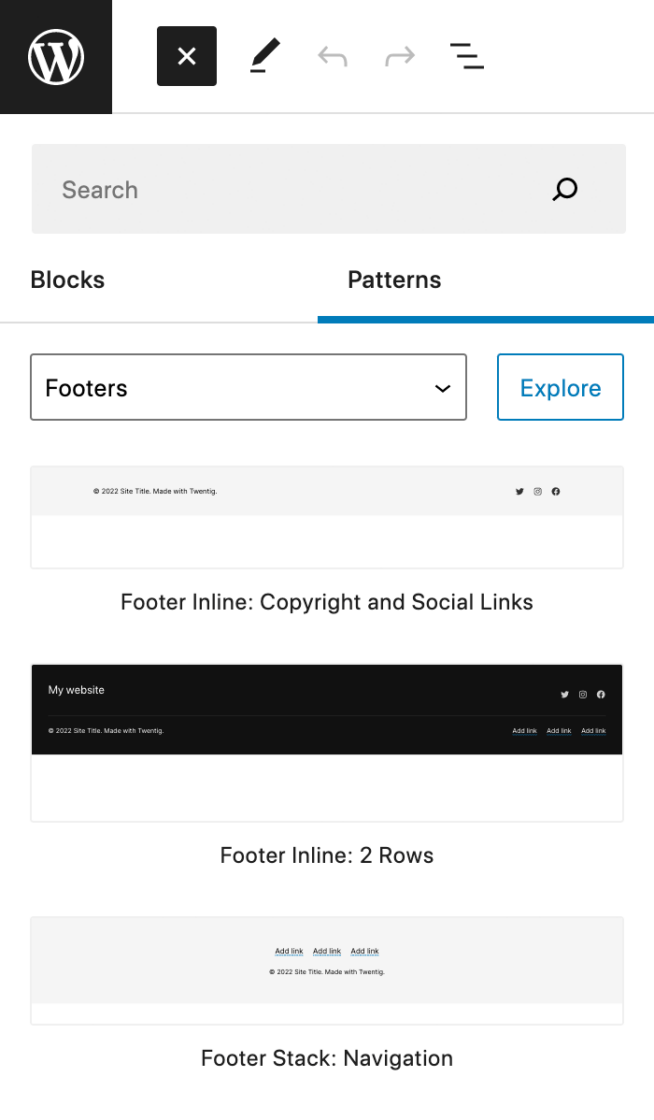Click Instagram icon in first footer preview
This screenshot has width=654, height=1120.
click(538, 491)
